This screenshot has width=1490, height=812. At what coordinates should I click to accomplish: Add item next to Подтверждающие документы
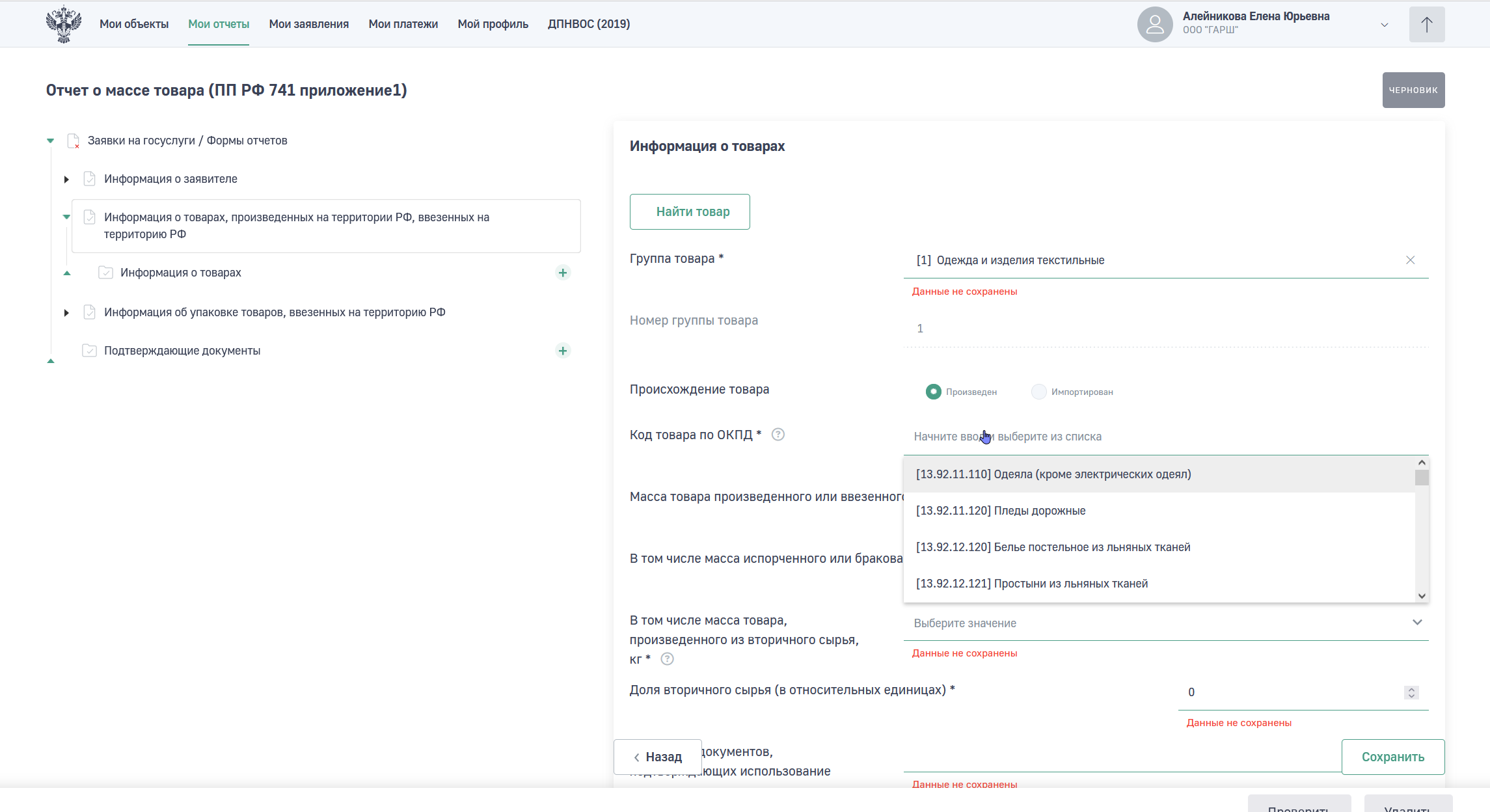click(x=563, y=351)
